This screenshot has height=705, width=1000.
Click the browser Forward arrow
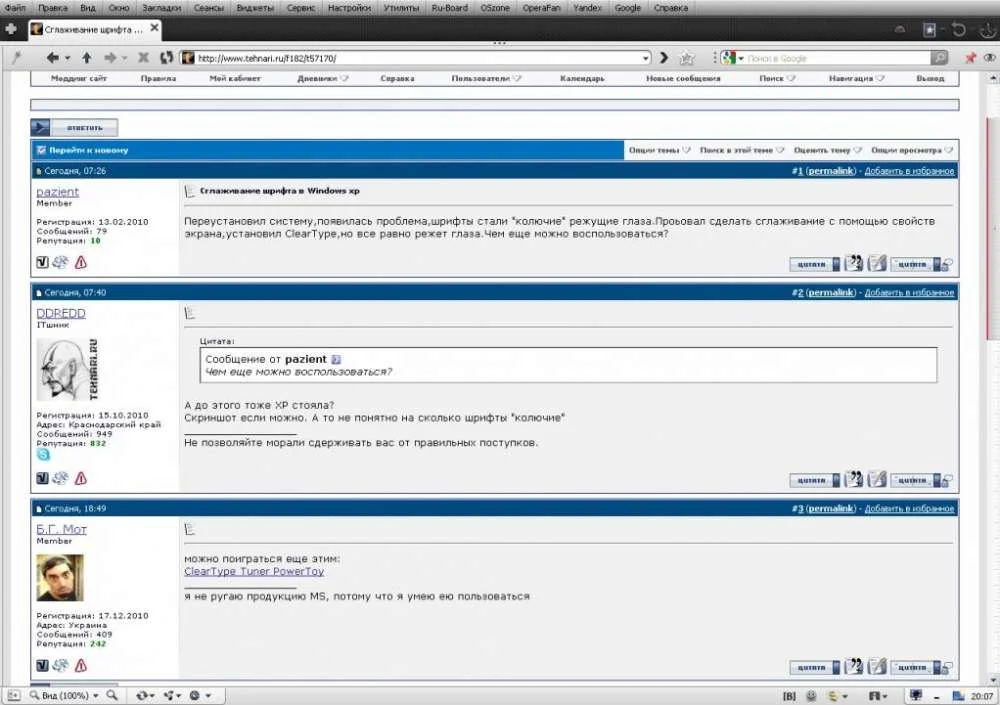pos(110,58)
